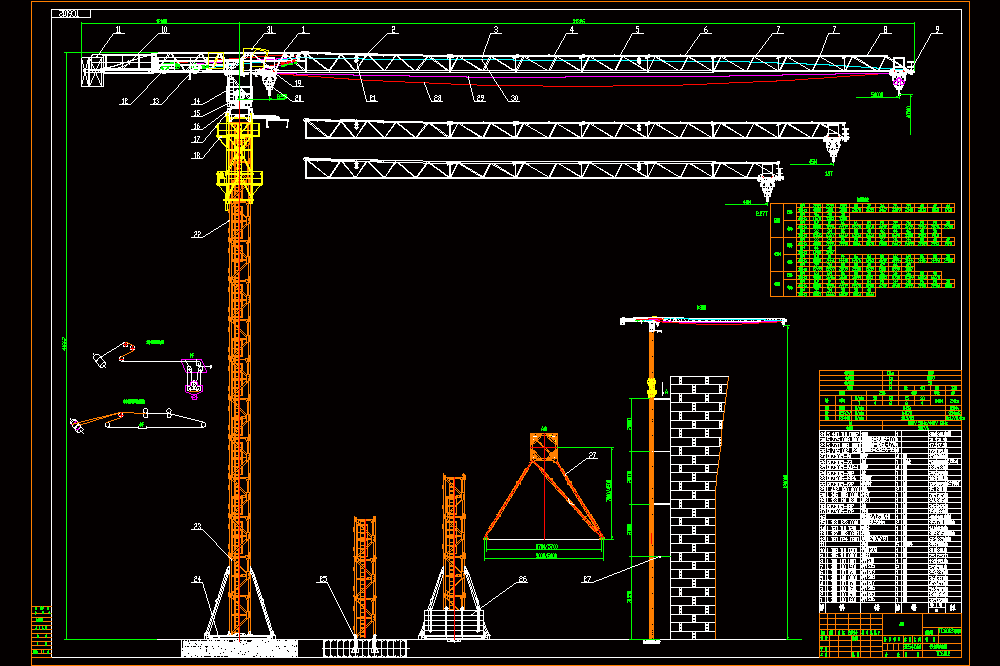Select the orange A-frame tie detail
The height and width of the screenshot is (666, 1000).
544,488
